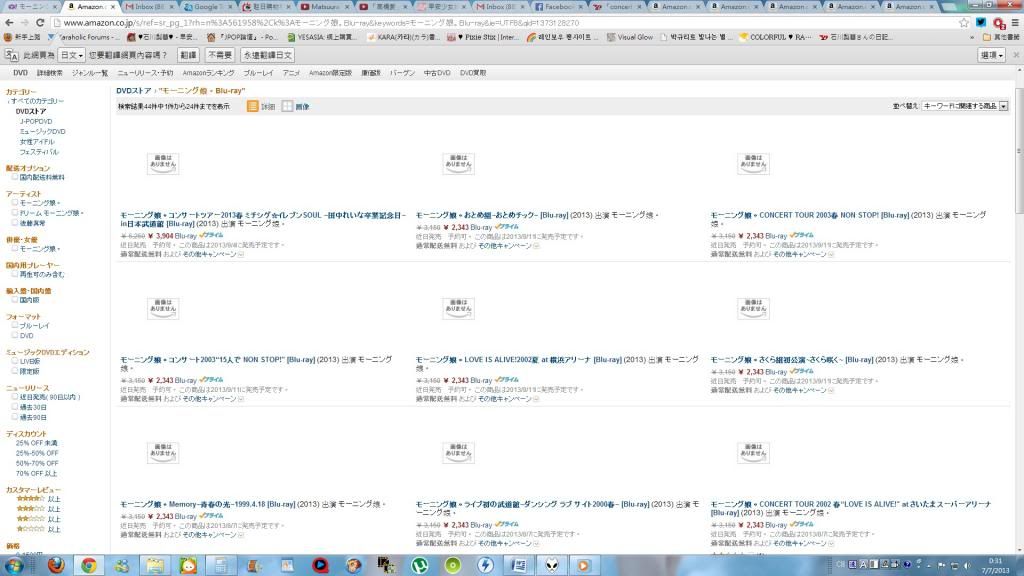
Task: Open the sort-by dropdown キーワードに関連する商品
Action: click(965, 106)
